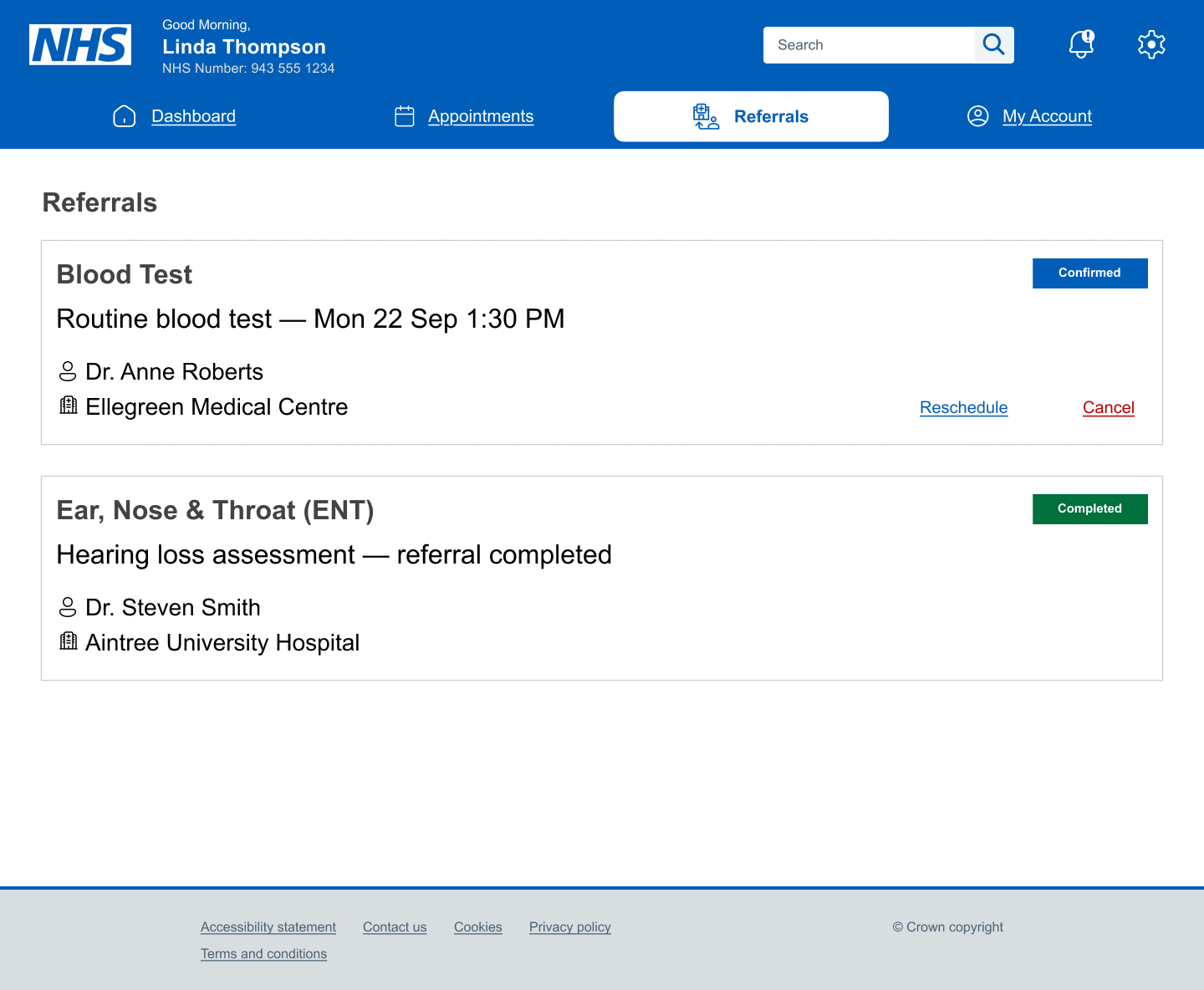The width and height of the screenshot is (1204, 990).
Task: Open settings using the gear icon
Action: [x=1150, y=44]
